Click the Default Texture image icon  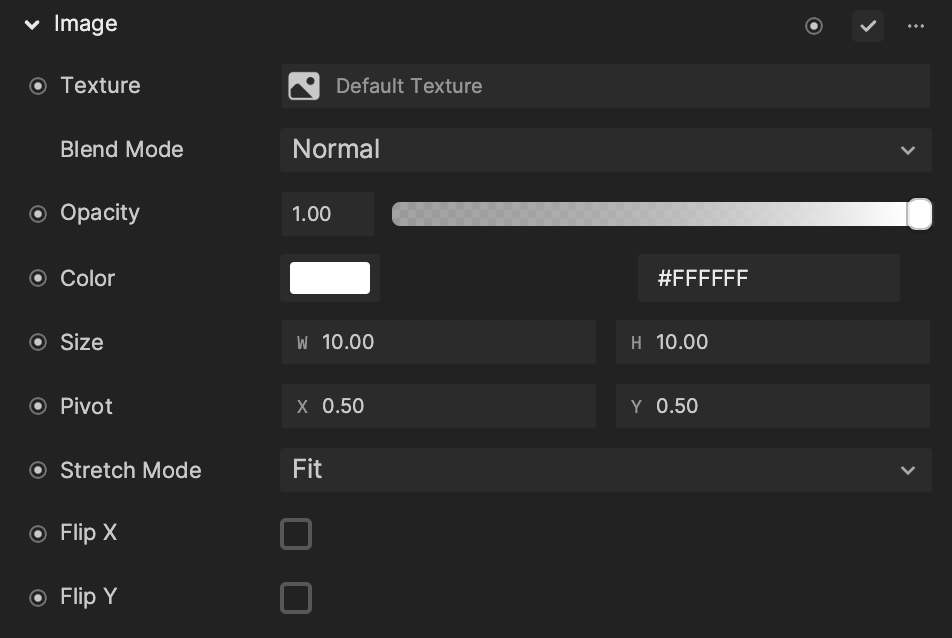304,86
